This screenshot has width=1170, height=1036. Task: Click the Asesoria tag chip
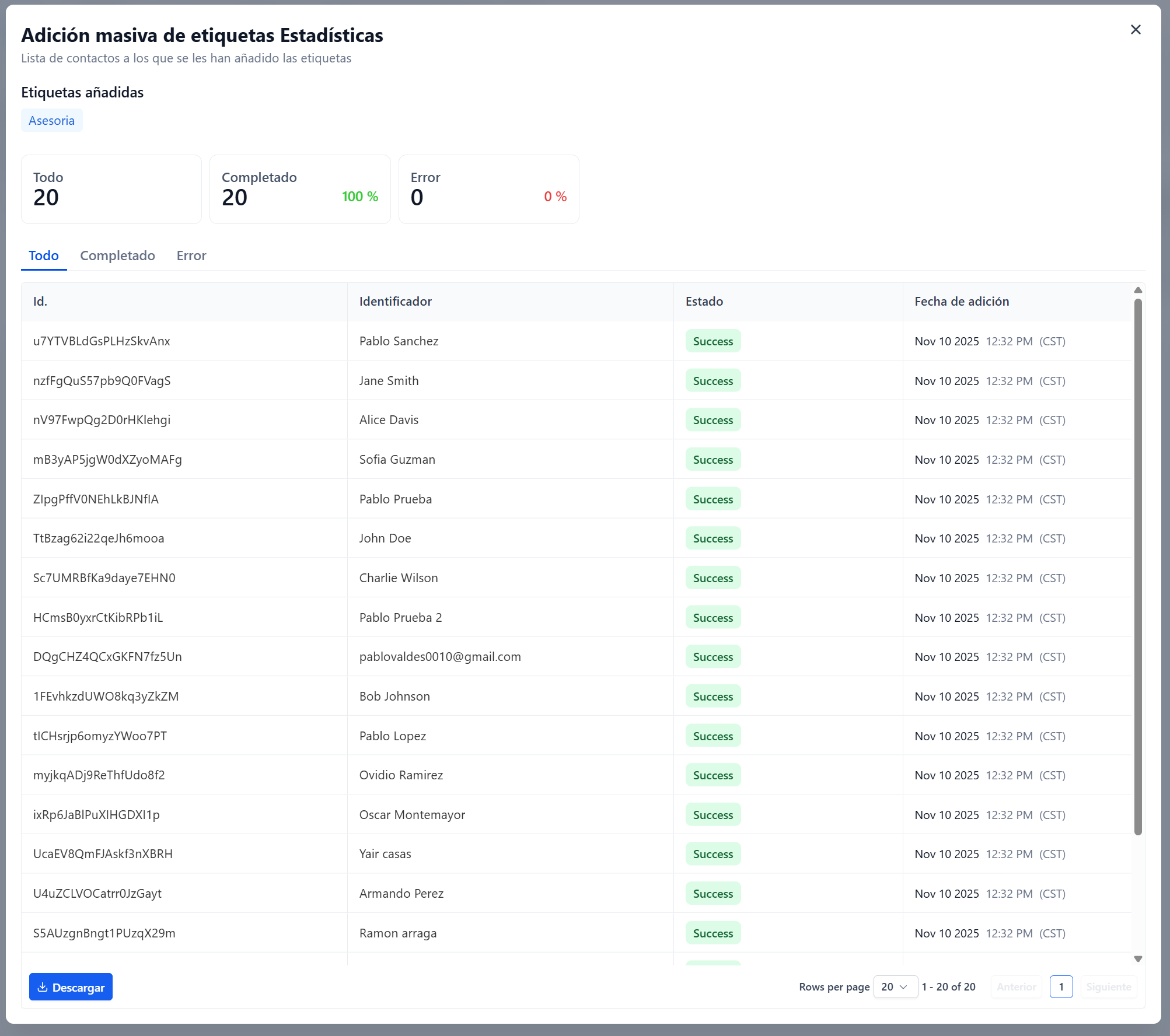coord(51,121)
